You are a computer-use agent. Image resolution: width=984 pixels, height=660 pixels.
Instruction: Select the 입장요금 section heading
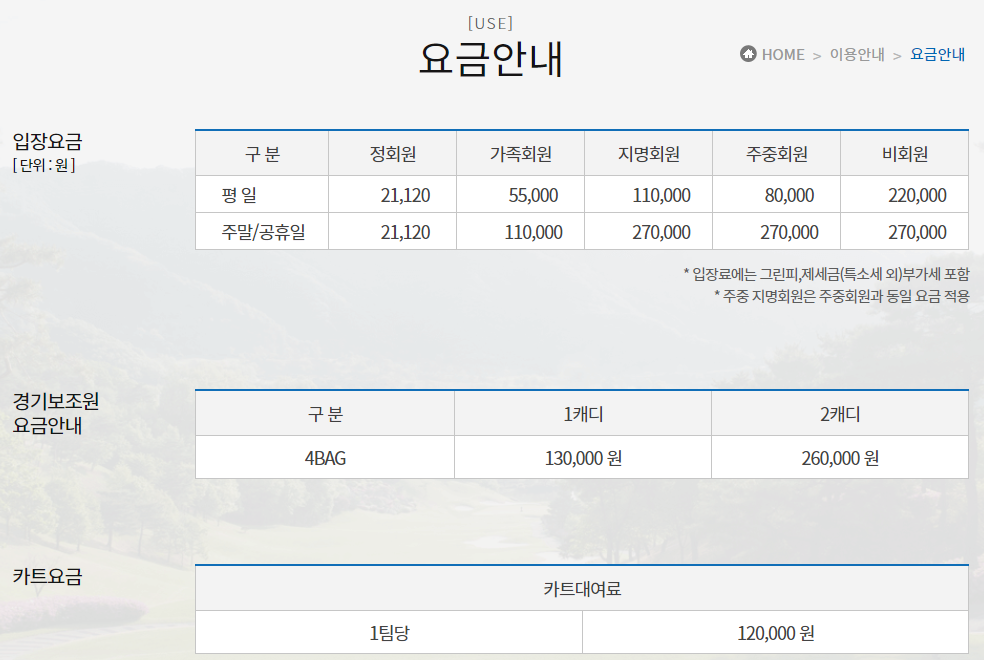(x=48, y=141)
